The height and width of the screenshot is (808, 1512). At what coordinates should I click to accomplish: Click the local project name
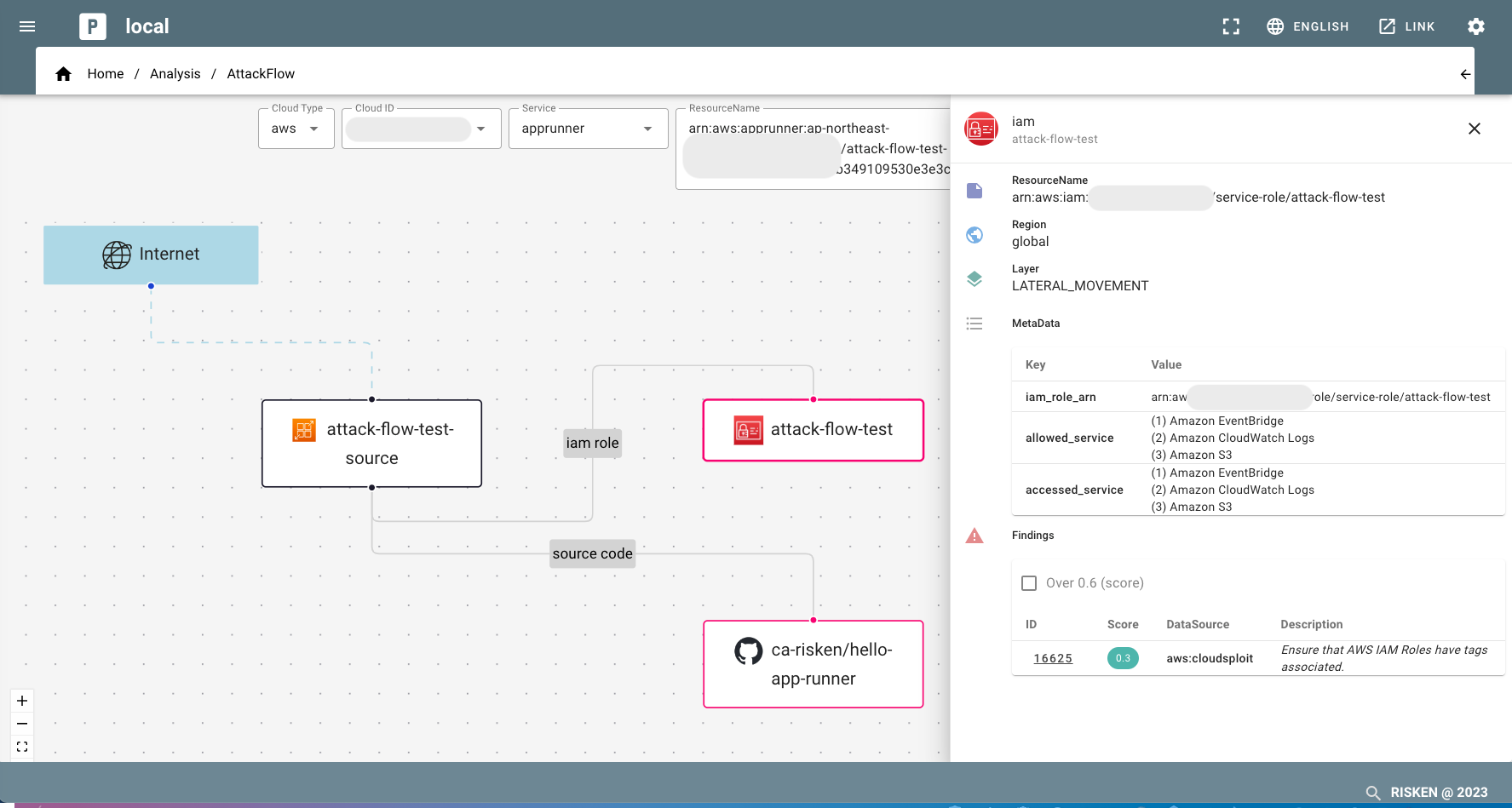coord(147,26)
